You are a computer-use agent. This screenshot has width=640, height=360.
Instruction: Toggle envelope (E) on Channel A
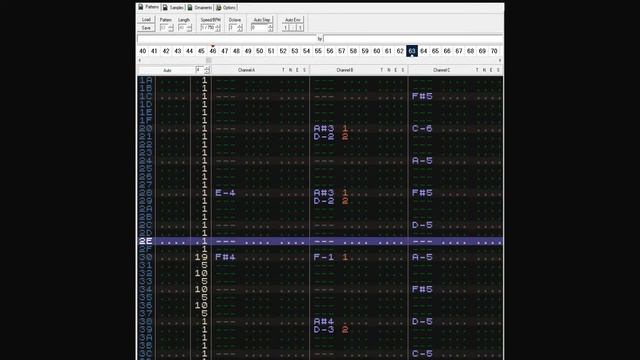click(297, 70)
